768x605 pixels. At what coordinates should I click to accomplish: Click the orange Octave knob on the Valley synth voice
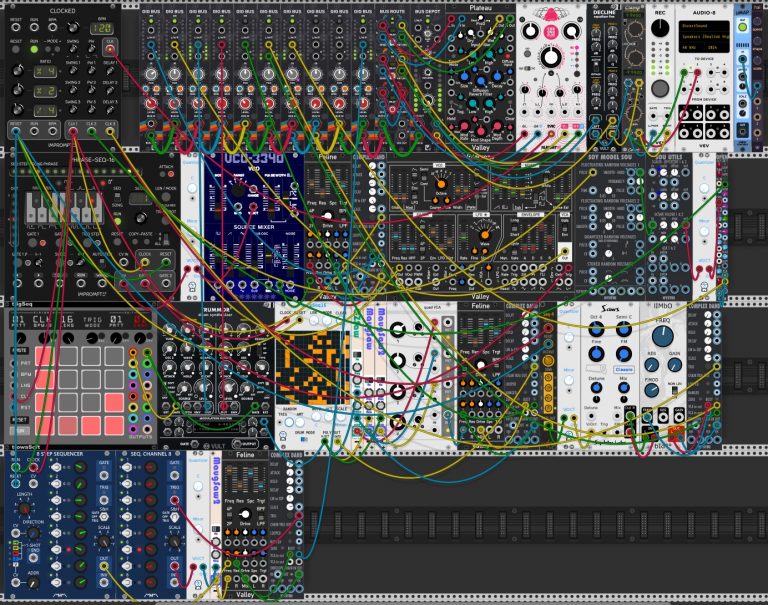[x=441, y=184]
